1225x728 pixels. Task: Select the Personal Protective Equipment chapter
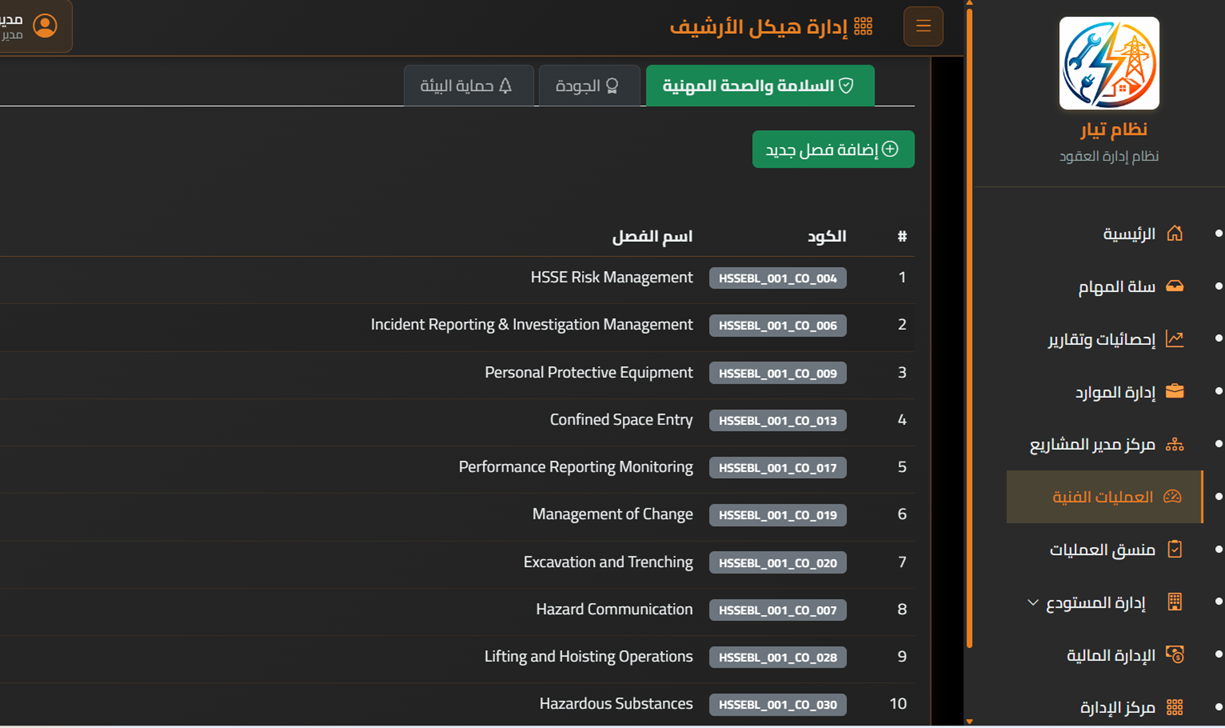pyautogui.click(x=589, y=372)
